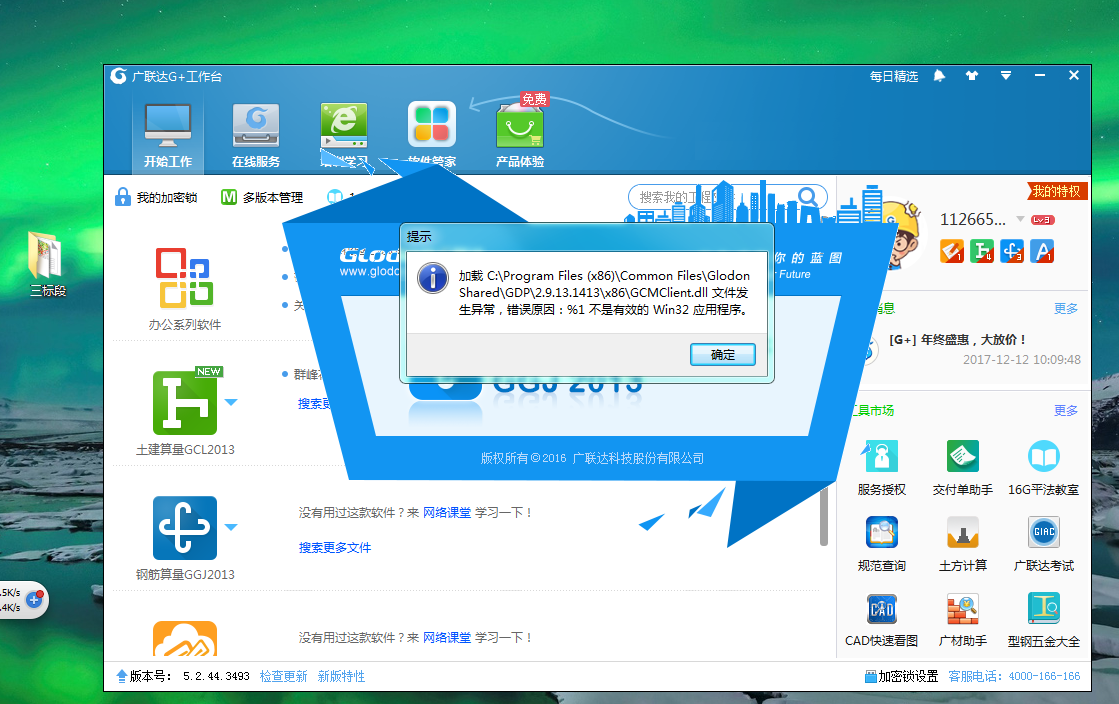Screen dimensions: 1119x704
Task: Click the search magnifier icon
Action: click(807, 196)
